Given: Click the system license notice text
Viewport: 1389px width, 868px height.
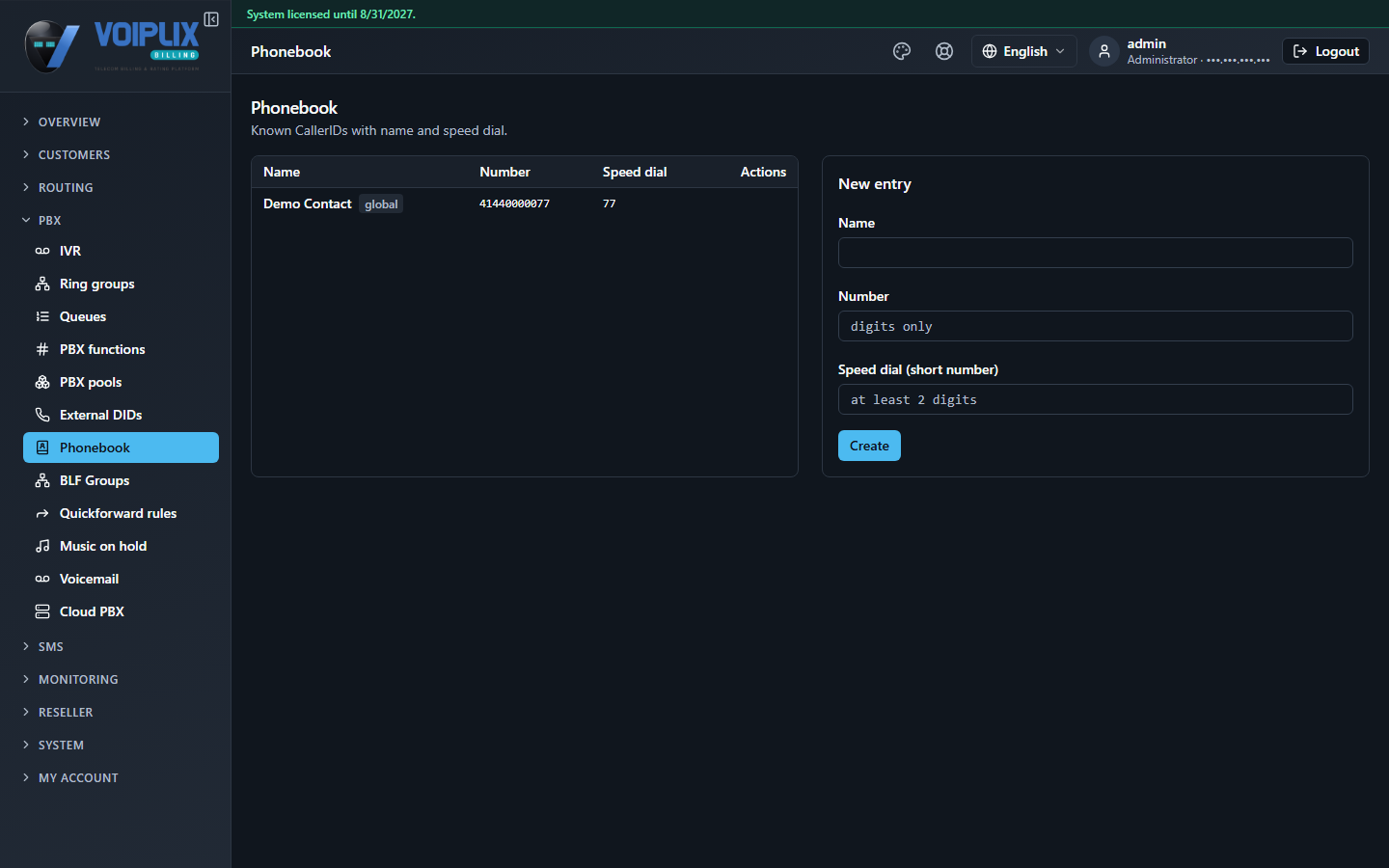Looking at the screenshot, I should [331, 14].
